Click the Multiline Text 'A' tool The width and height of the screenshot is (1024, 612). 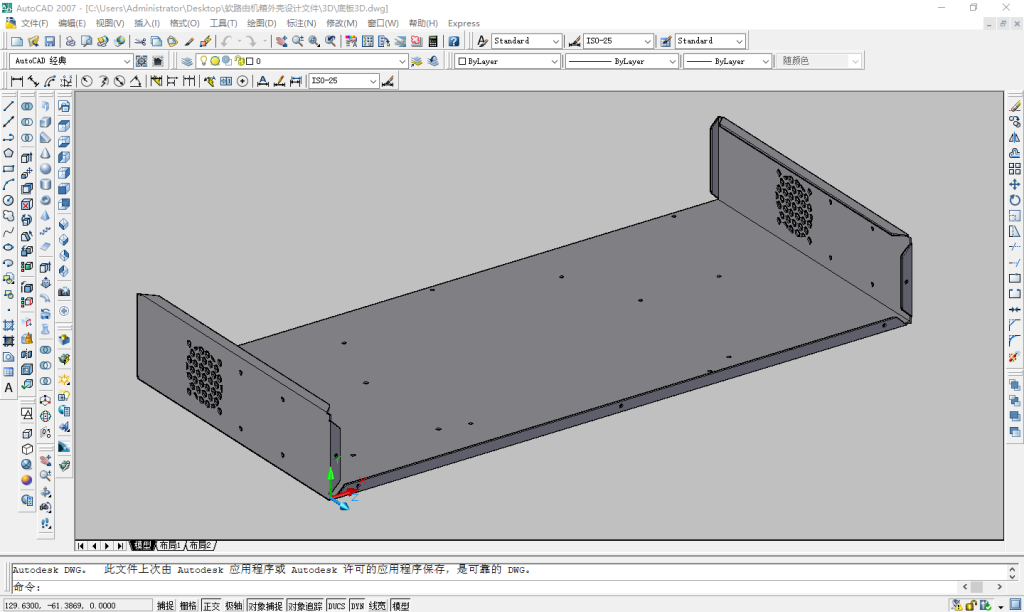9,387
